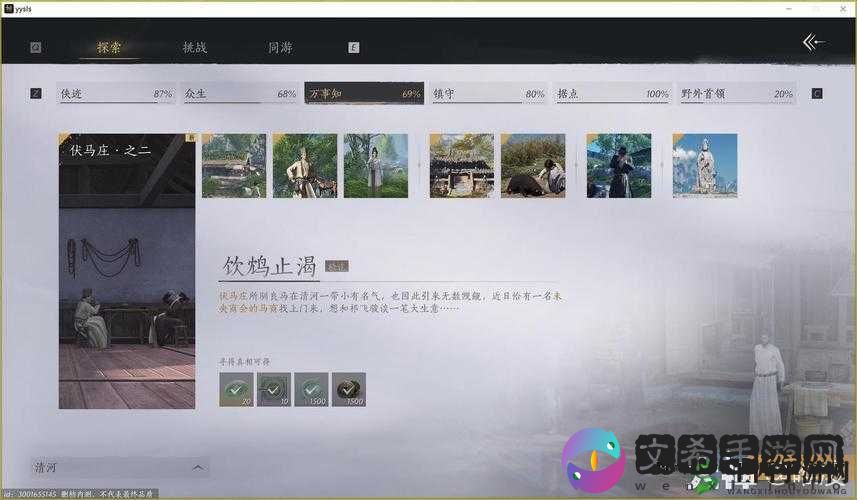The width and height of the screenshot is (857, 500).
Task: Click the quest description starting 伏马庄所驯良马
Action: click(390, 302)
